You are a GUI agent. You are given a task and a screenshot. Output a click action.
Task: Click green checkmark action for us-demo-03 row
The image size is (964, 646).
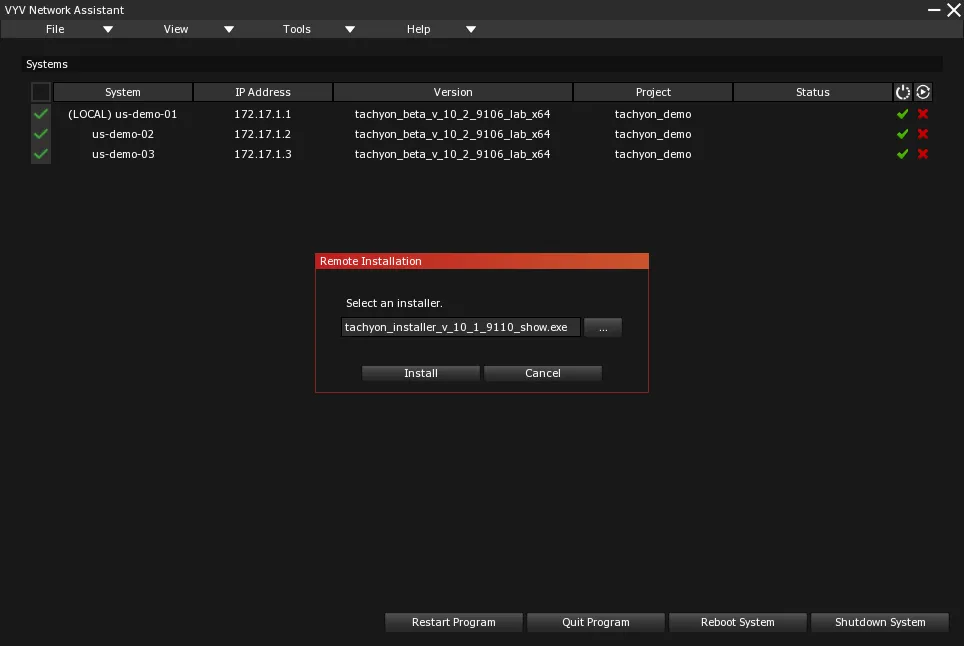tap(902, 154)
